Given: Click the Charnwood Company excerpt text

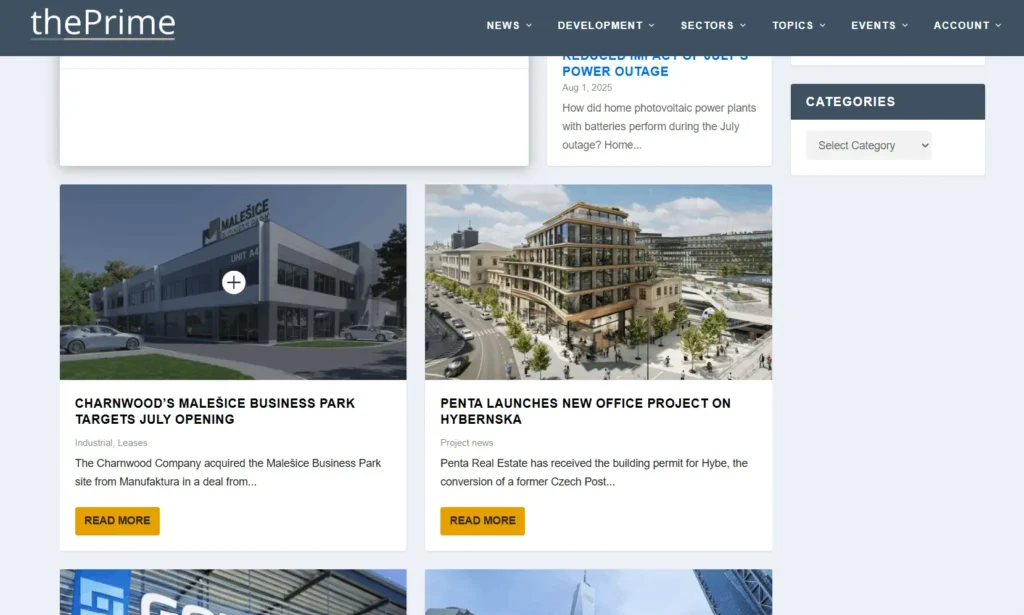Looking at the screenshot, I should pos(228,472).
